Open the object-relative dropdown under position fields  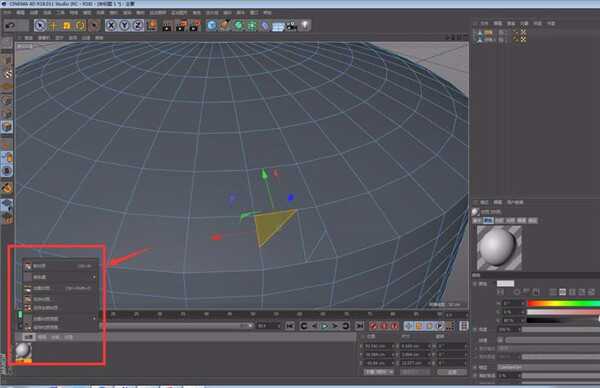click(x=379, y=372)
